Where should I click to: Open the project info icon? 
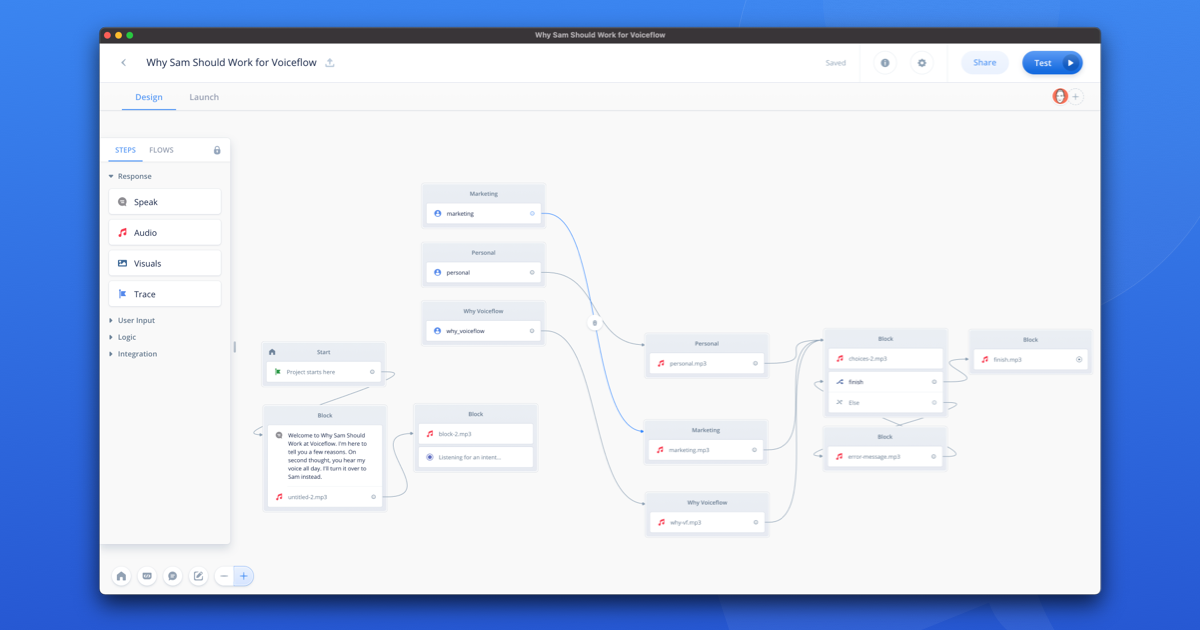[x=885, y=63]
